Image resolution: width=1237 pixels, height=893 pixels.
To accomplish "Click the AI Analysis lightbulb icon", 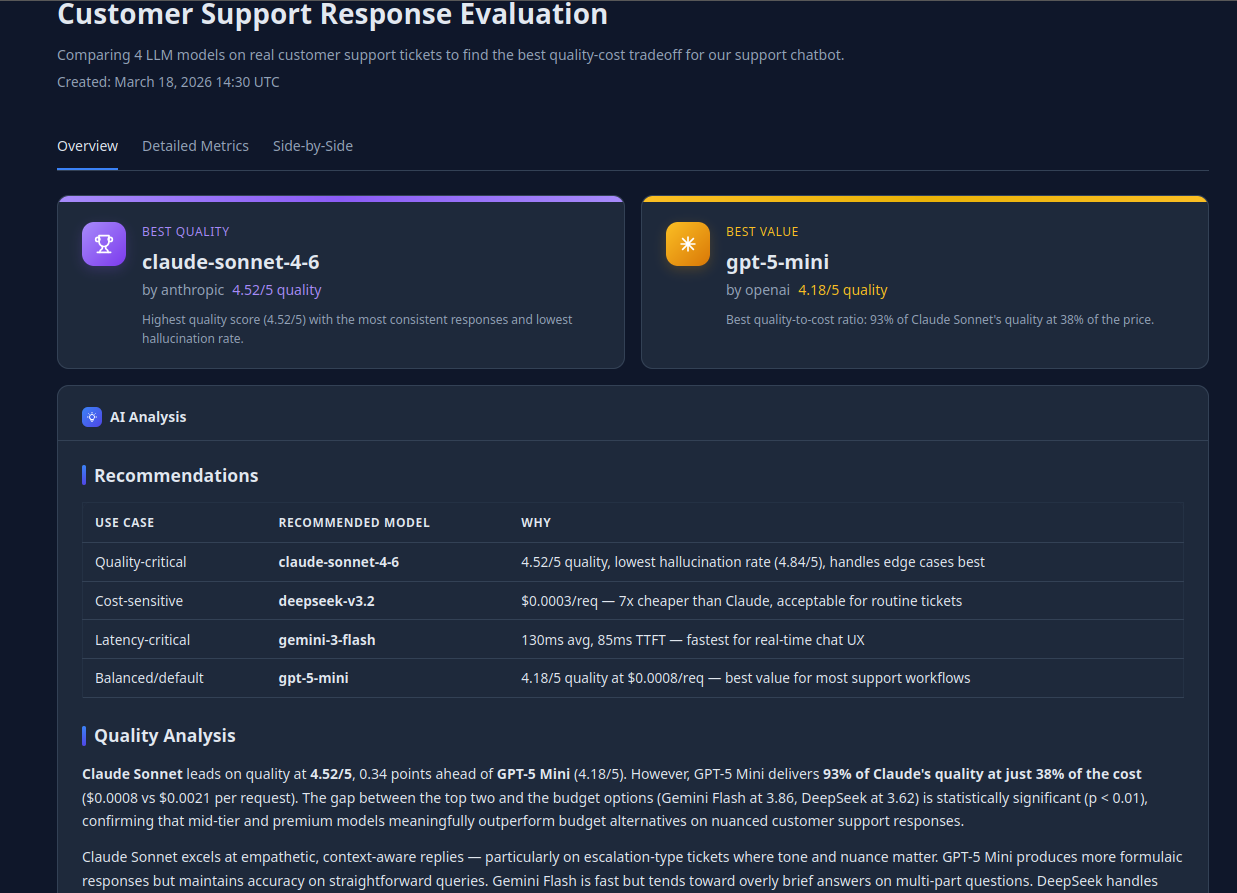I will [x=92, y=417].
